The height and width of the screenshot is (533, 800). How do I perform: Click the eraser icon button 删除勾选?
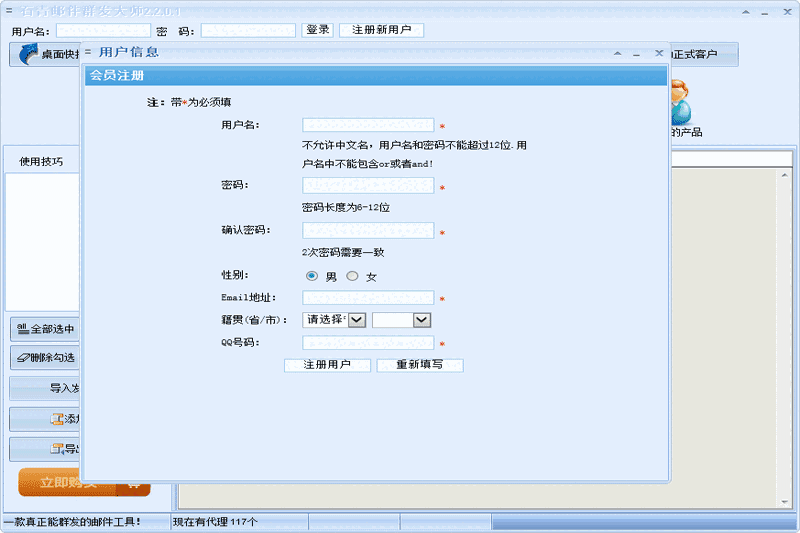coord(45,358)
